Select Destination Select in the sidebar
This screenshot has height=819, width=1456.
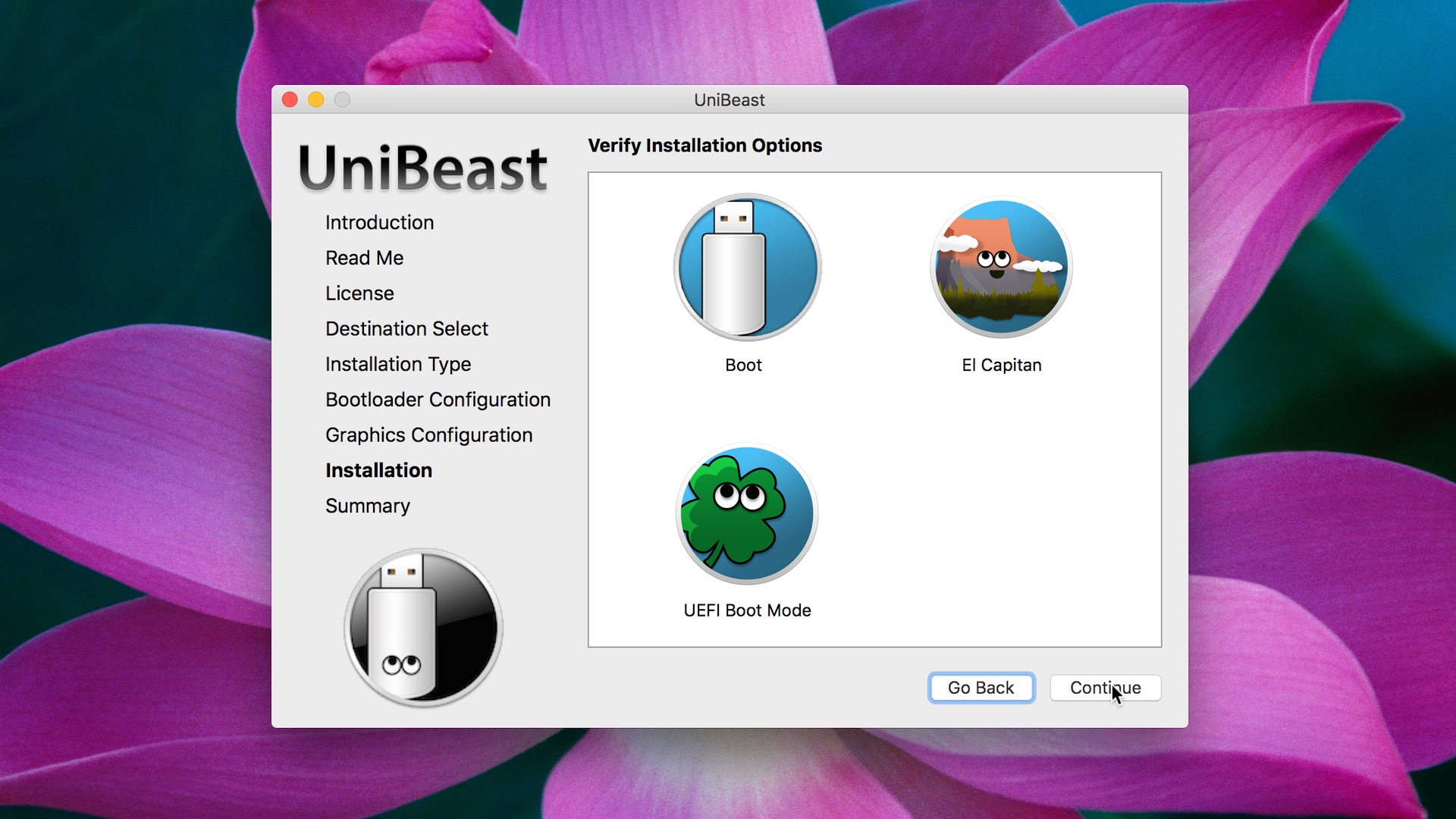[x=406, y=328]
